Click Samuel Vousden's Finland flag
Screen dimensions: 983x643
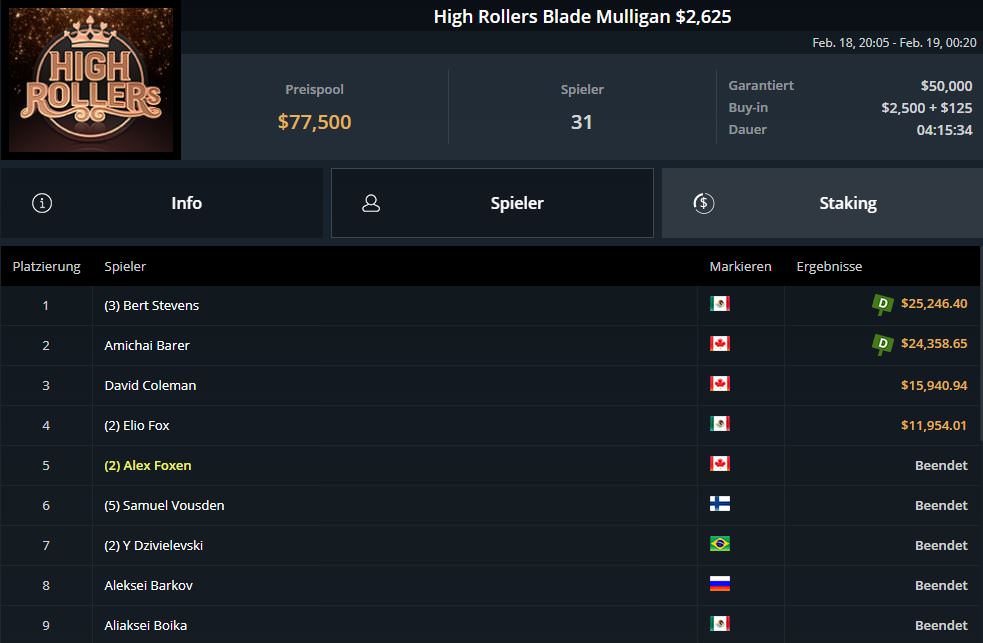719,505
